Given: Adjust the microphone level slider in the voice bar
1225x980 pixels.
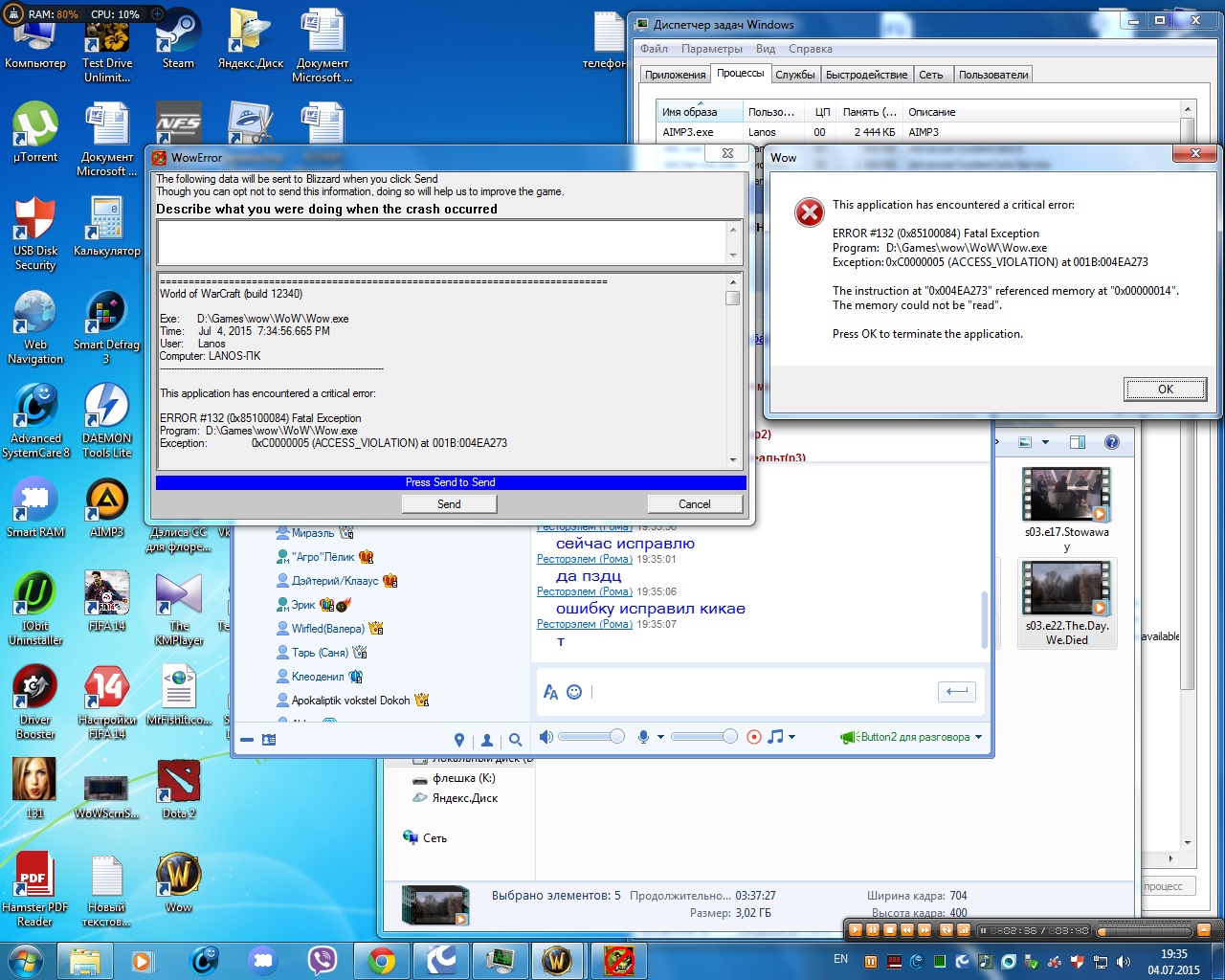Looking at the screenshot, I should point(704,736).
